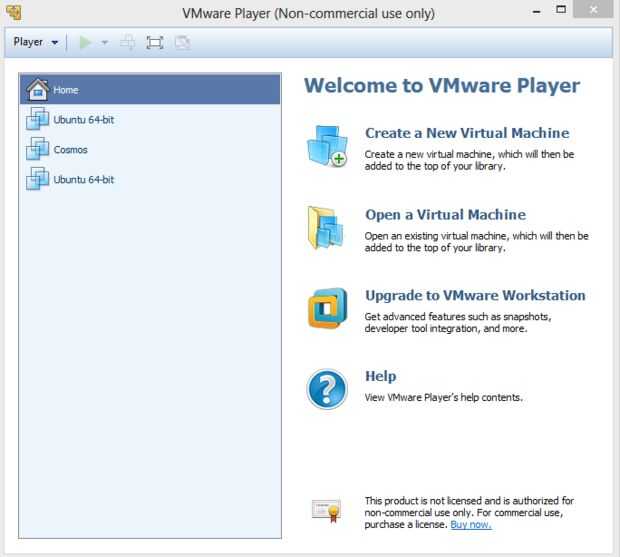Image resolution: width=620 pixels, height=557 pixels.
Task: Click the Send Ctrl+Alt+Del toolbar icon
Action: pyautogui.click(x=128, y=42)
